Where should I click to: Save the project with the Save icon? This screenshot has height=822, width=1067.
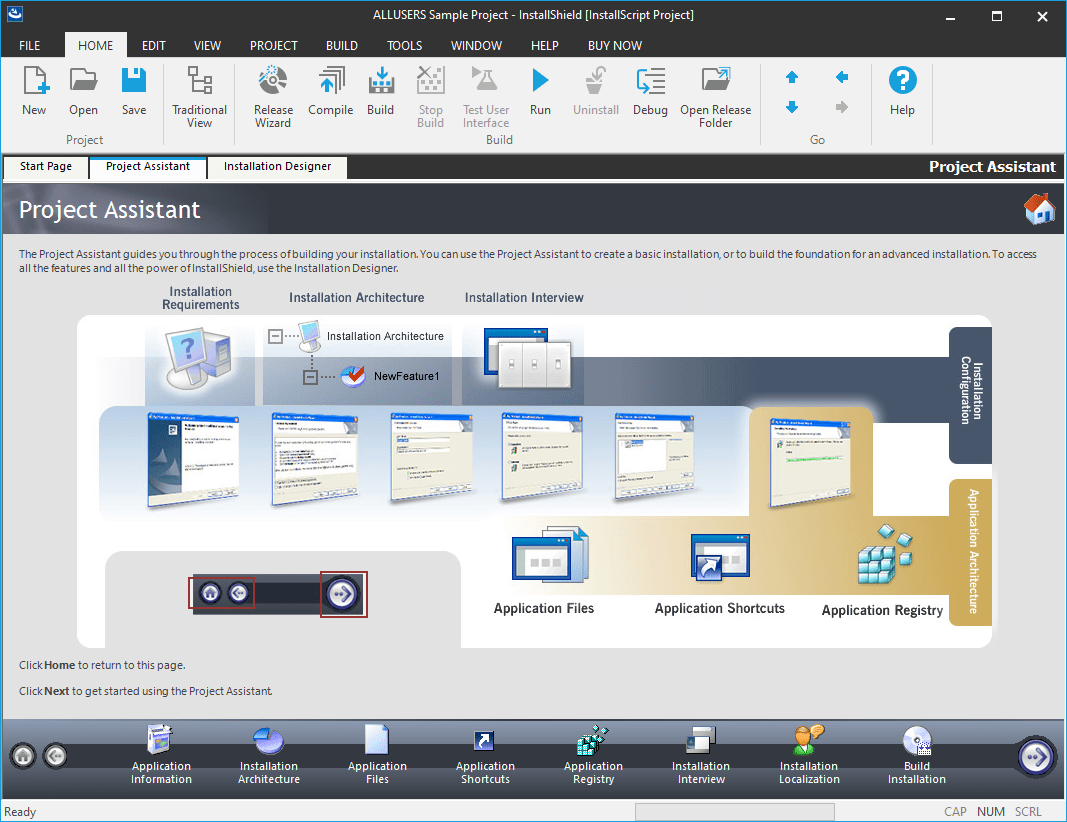tap(134, 80)
